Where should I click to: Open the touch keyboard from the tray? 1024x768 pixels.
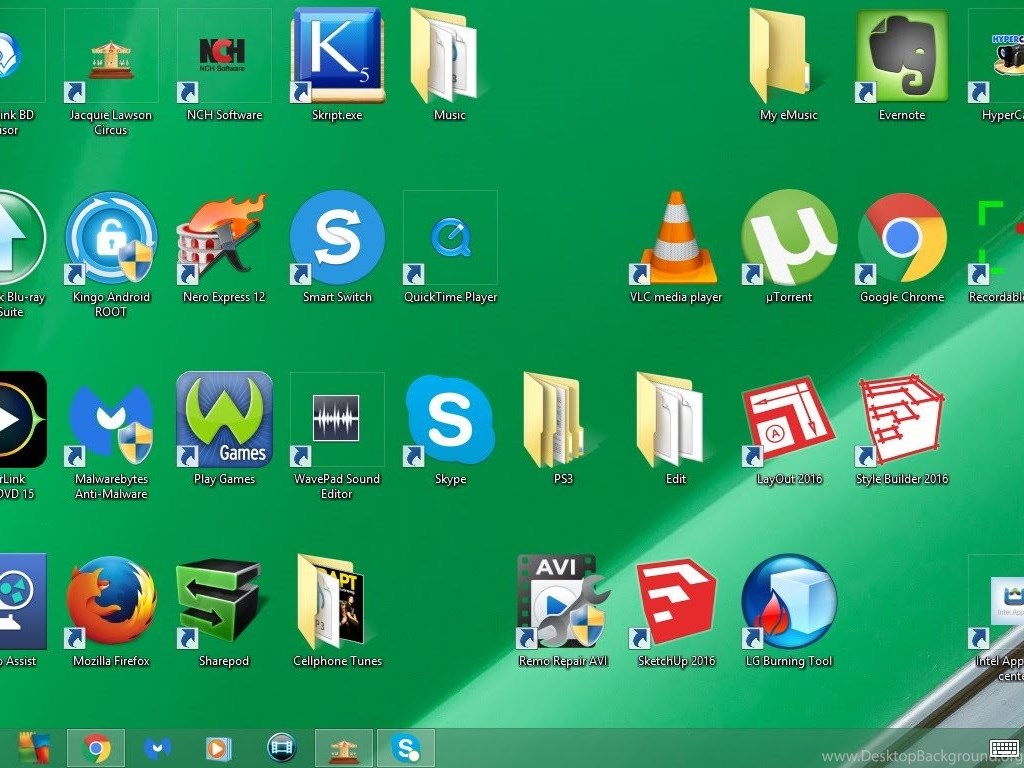pos(1004,749)
